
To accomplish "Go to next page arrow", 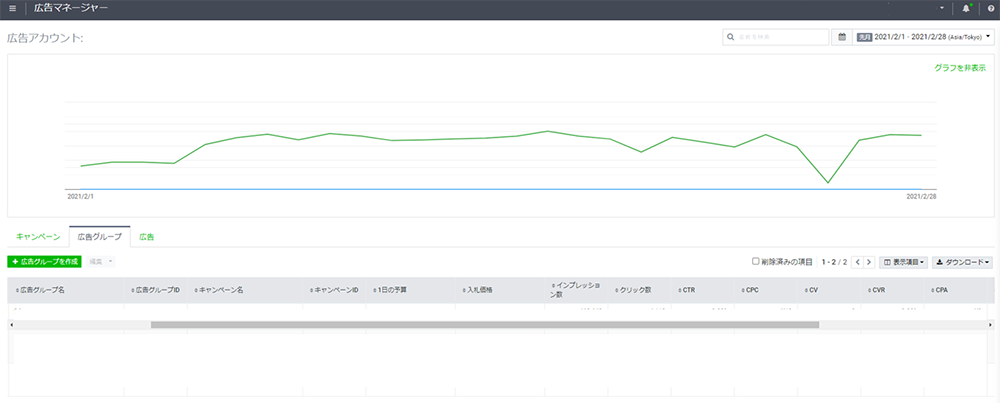I will [869, 262].
